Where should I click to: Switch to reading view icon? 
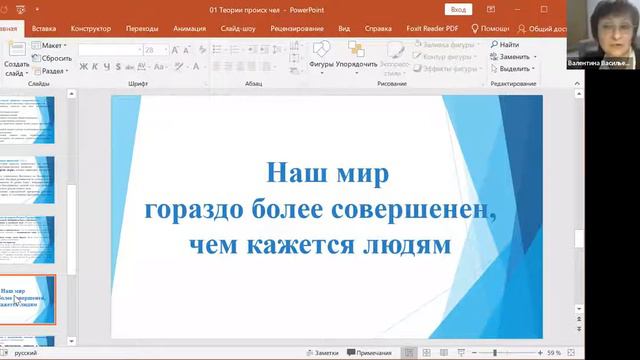tap(444, 353)
